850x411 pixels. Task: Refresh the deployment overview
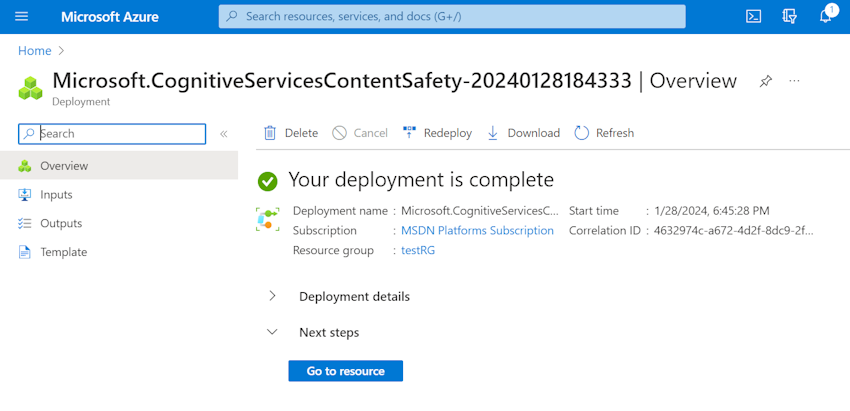(604, 133)
